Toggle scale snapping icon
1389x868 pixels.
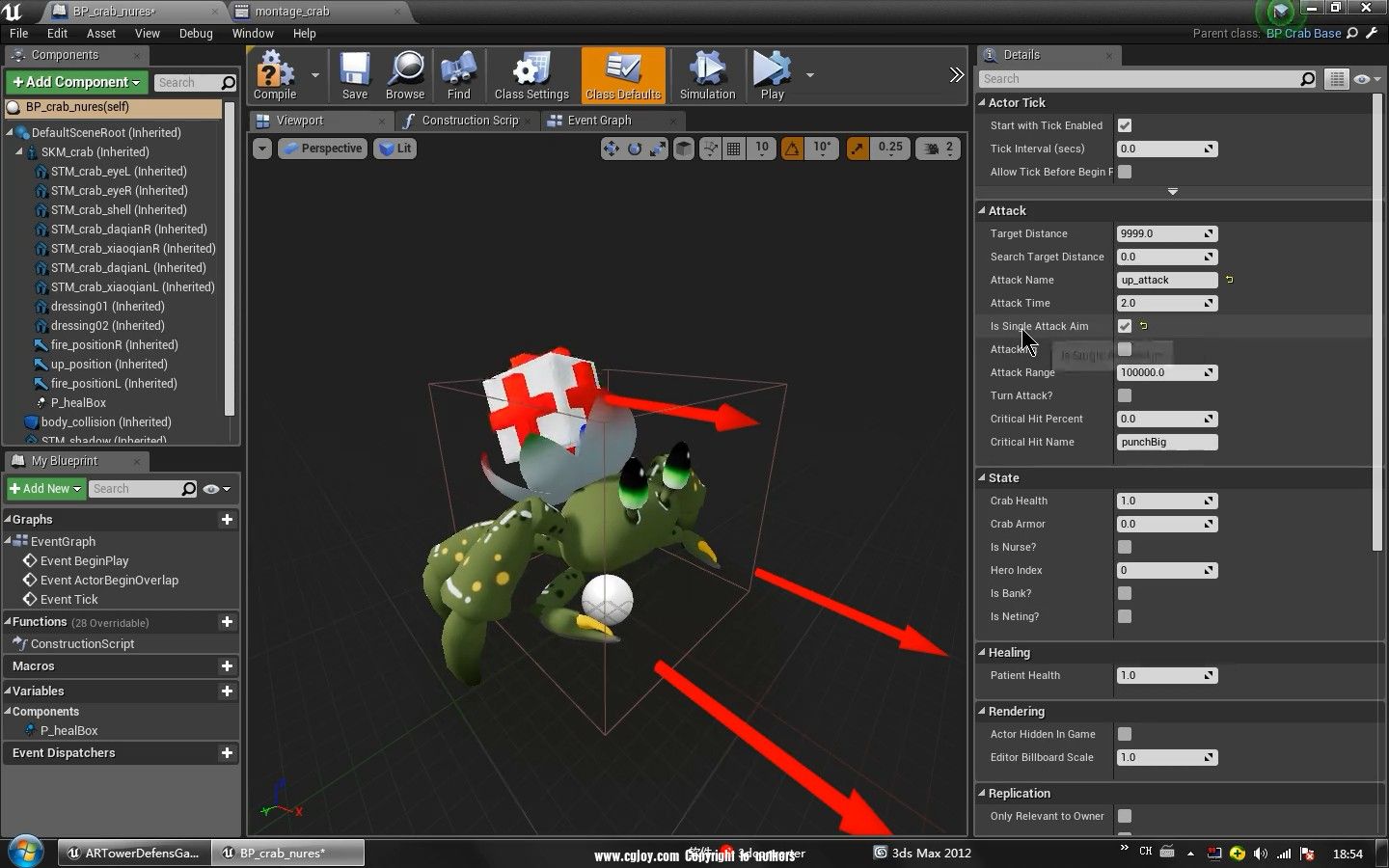tap(858, 149)
